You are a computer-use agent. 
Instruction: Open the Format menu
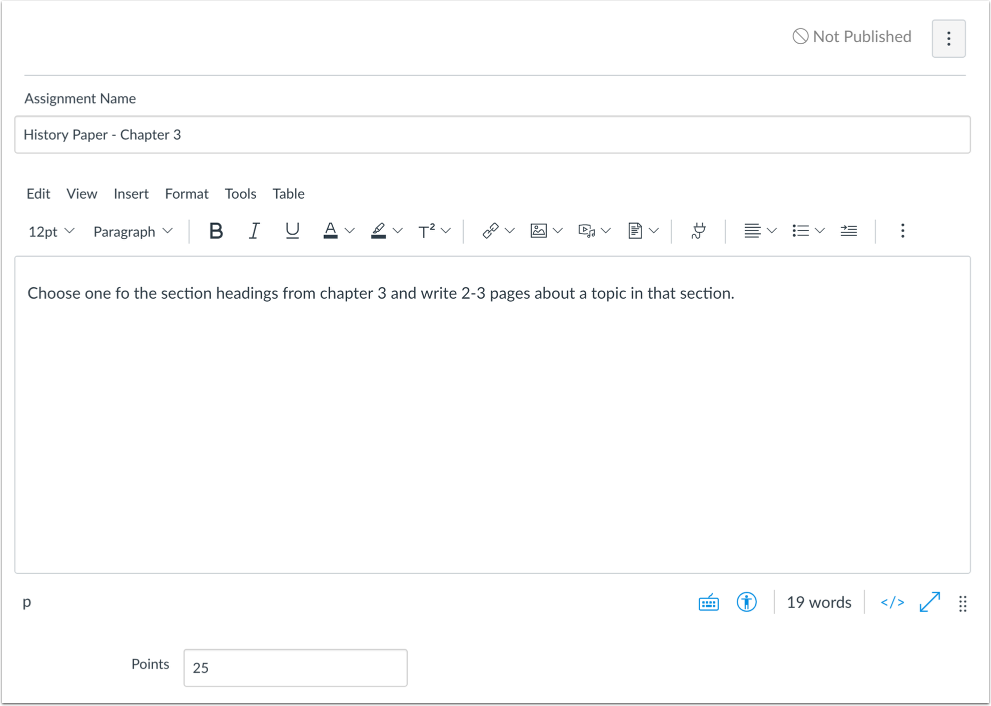click(186, 193)
